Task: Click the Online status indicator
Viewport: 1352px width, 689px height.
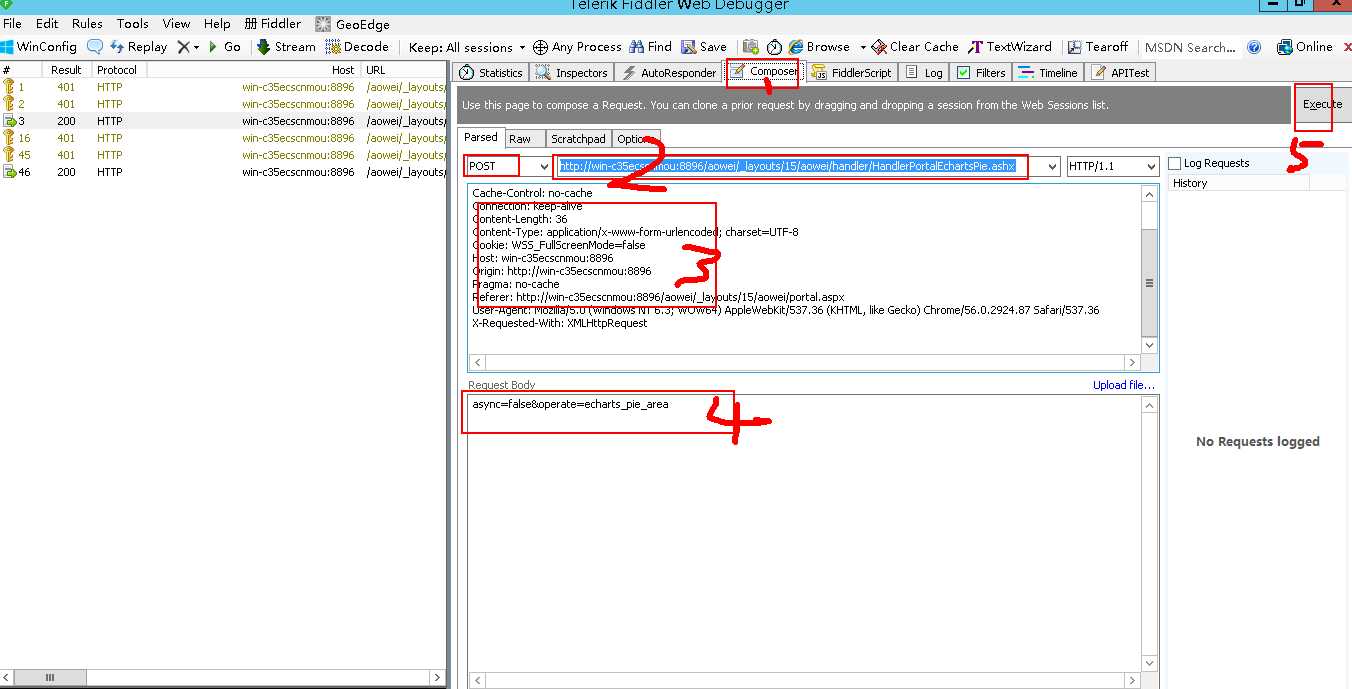Action: pyautogui.click(x=1305, y=47)
